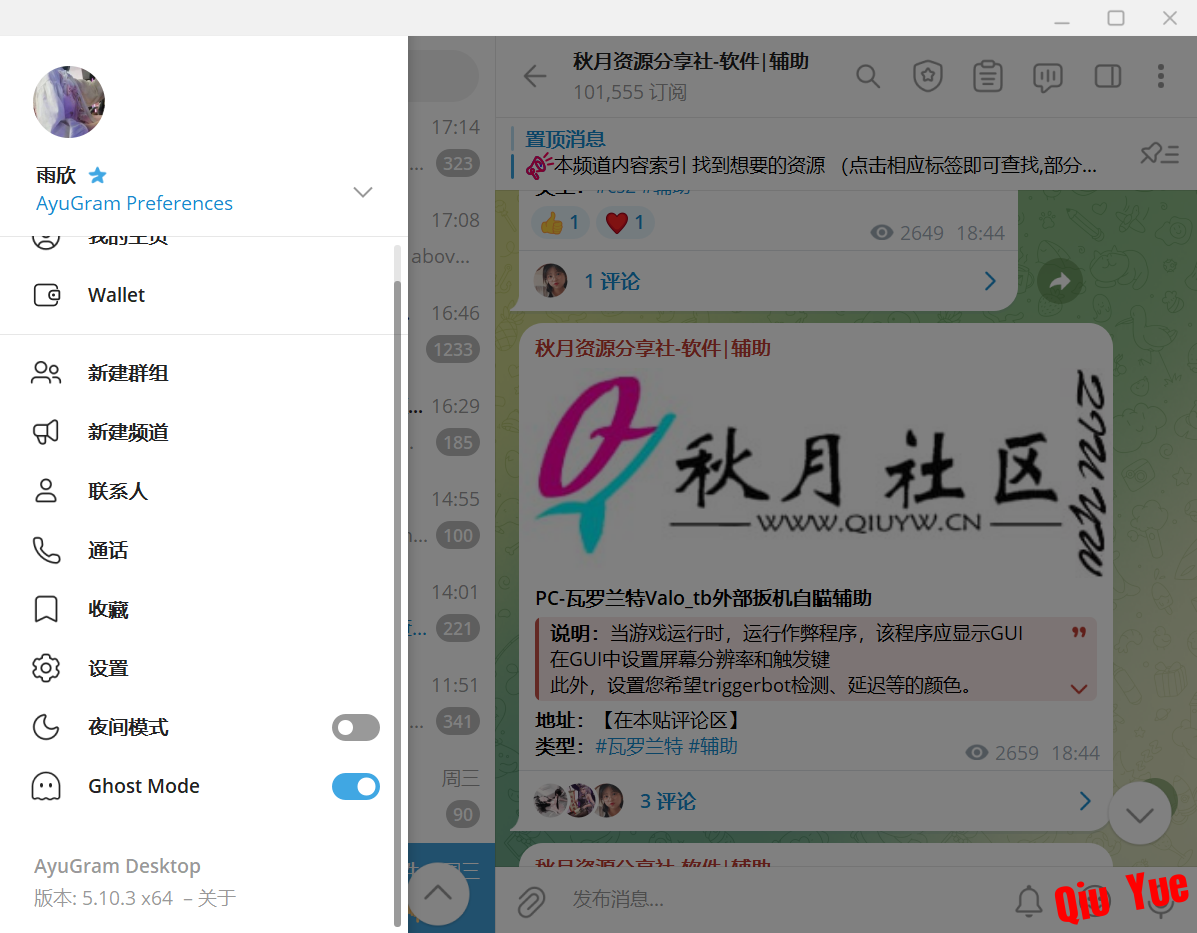
Task: Turn off the Ghost Mode switch
Action: point(355,786)
